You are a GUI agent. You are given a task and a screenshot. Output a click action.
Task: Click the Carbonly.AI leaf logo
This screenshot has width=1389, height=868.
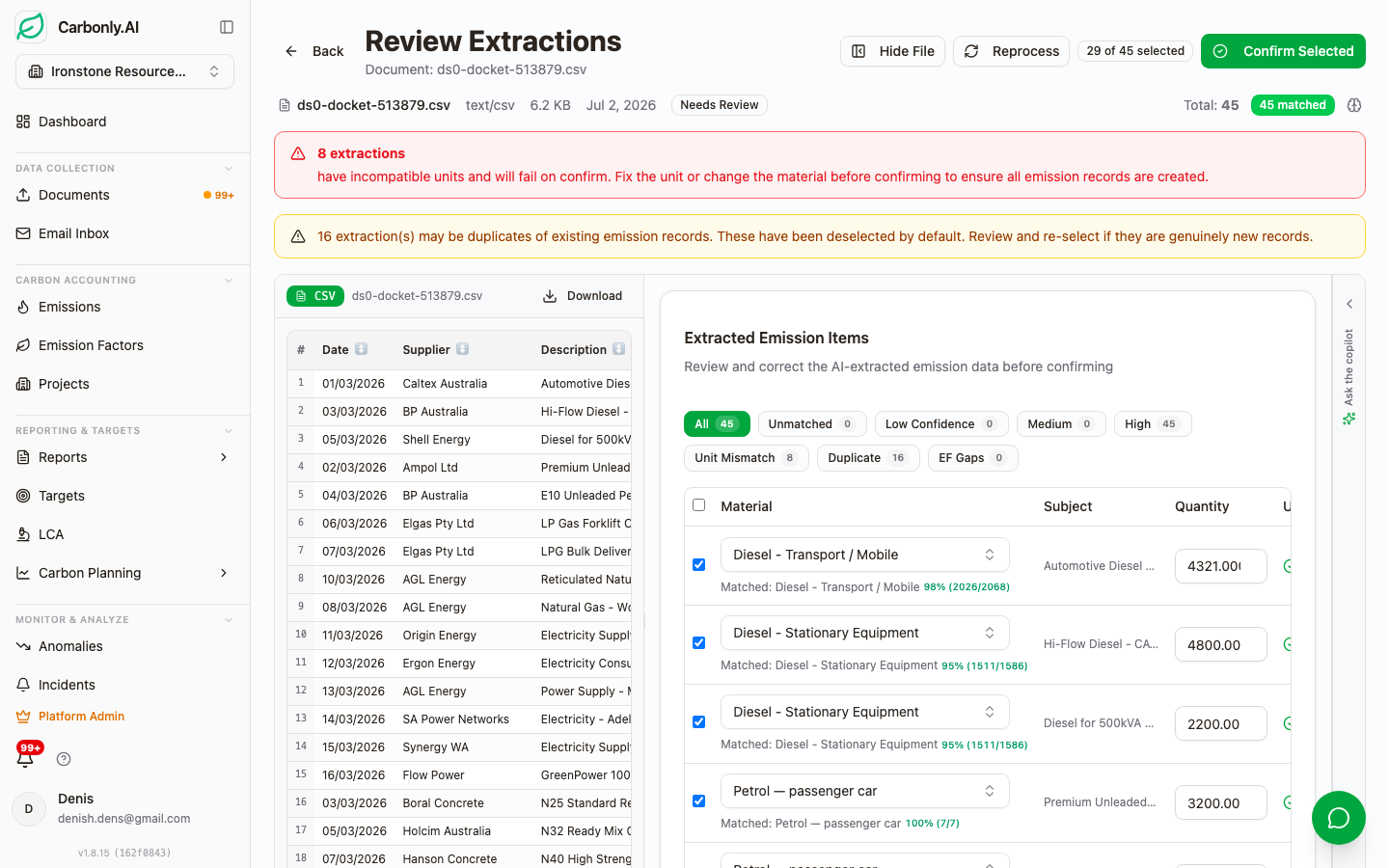31,27
